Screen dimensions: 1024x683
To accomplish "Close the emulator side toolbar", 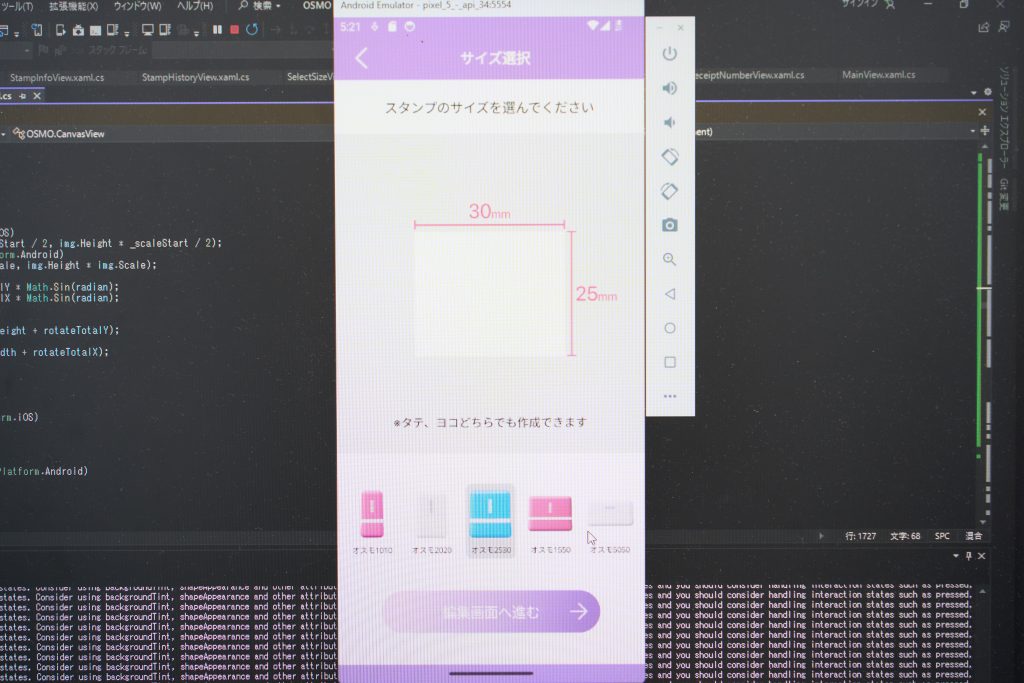I will (680, 27).
